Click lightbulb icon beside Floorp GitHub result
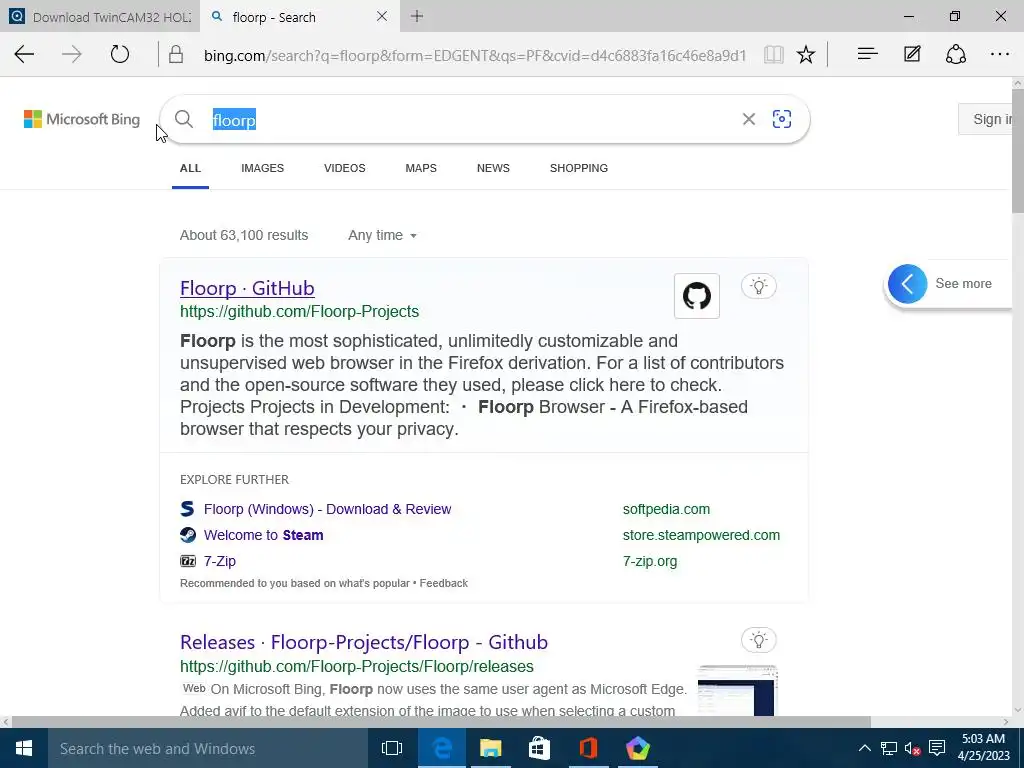This screenshot has height=768, width=1024. click(758, 286)
